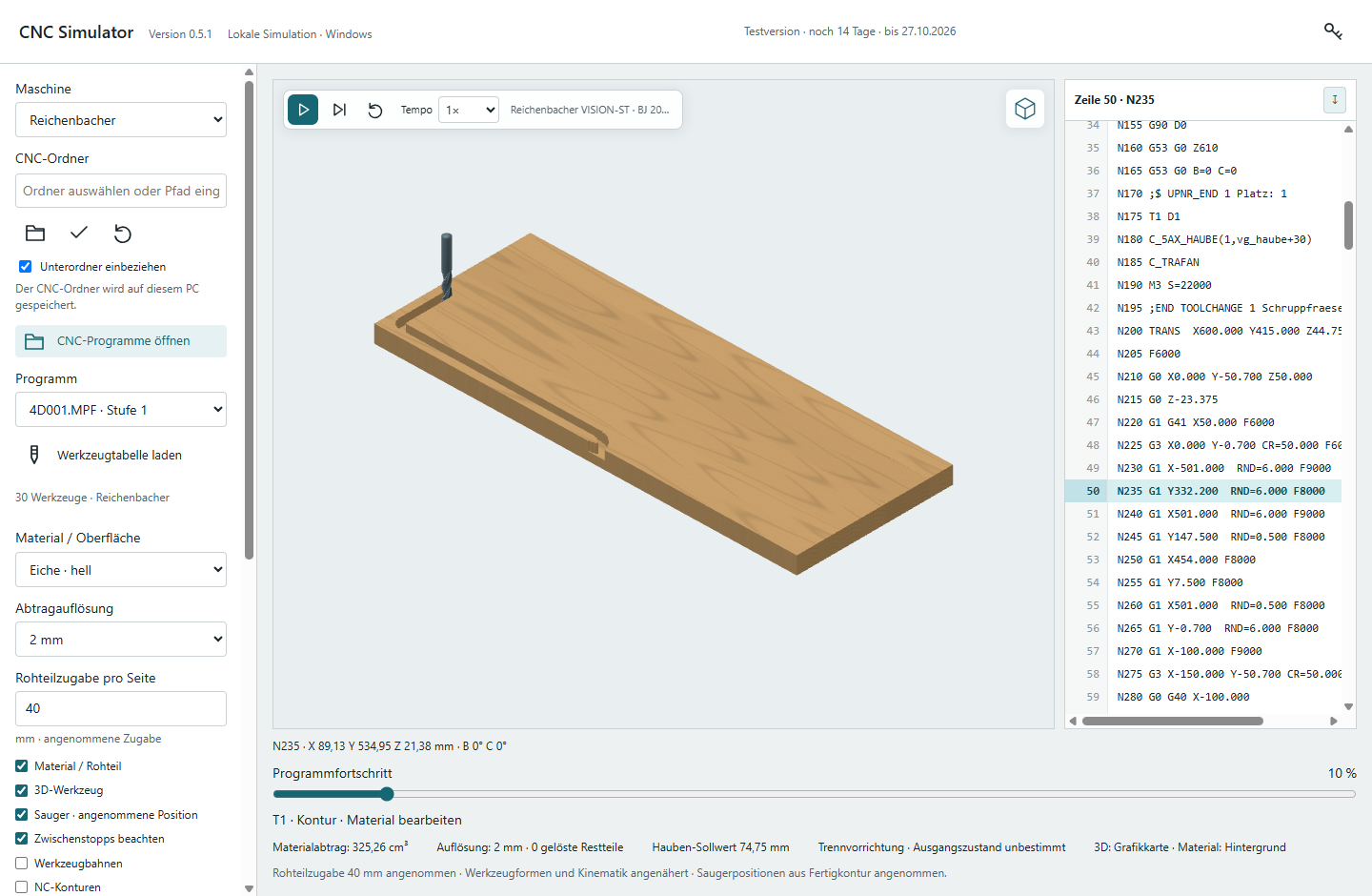Select code line N205 F6000
Viewport: 1372px width, 896px height.
(x=1202, y=354)
